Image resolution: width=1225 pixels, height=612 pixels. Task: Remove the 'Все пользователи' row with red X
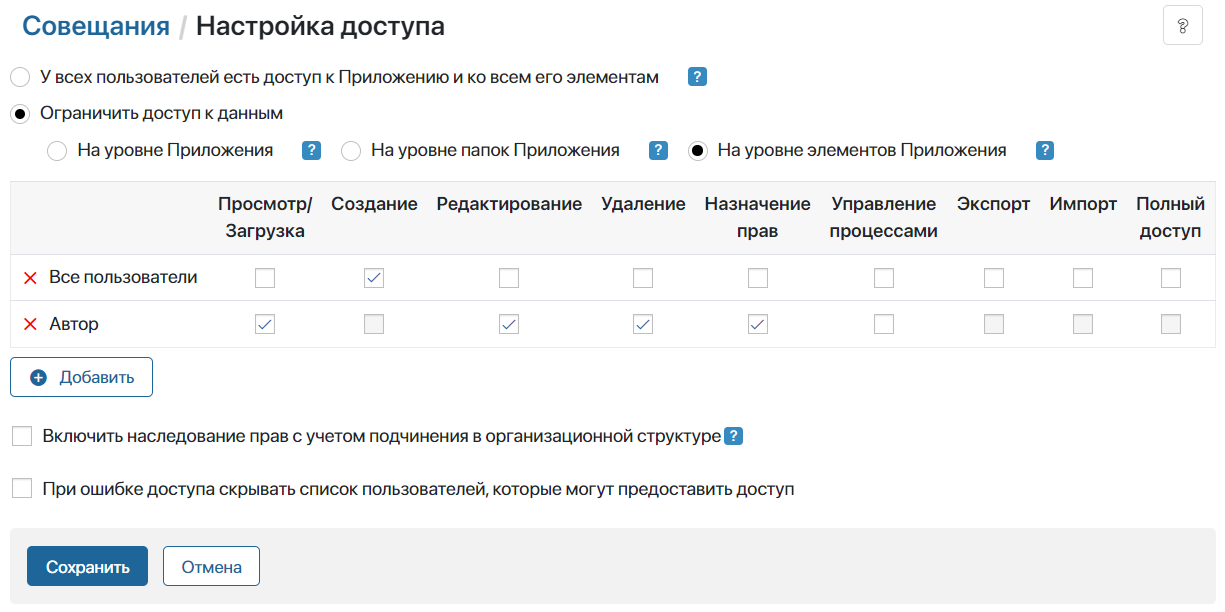30,278
